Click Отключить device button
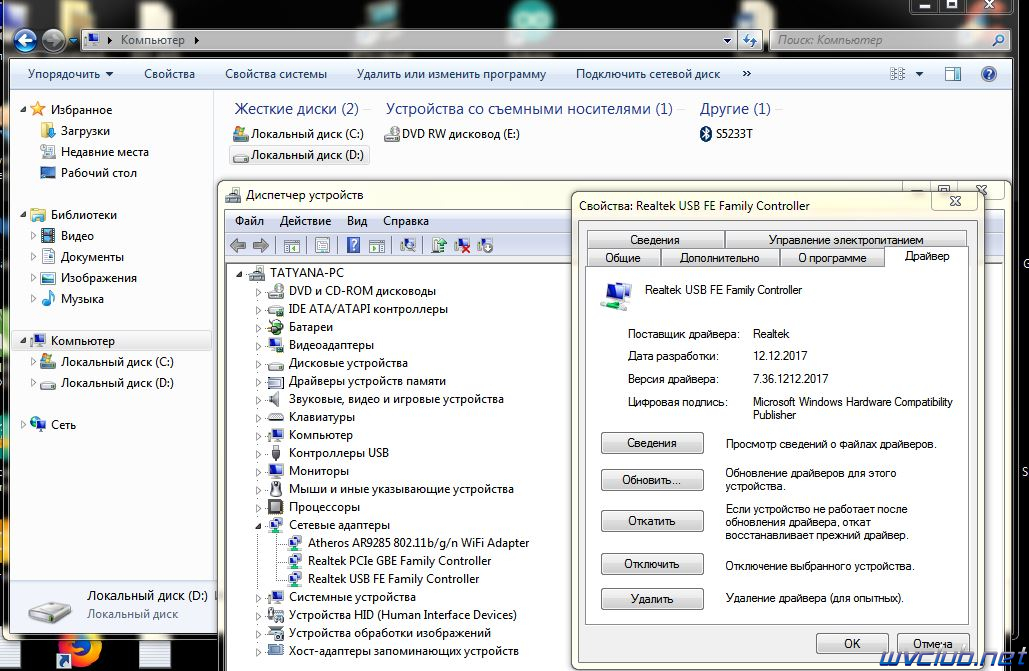The height and width of the screenshot is (671, 1029). pos(652,564)
